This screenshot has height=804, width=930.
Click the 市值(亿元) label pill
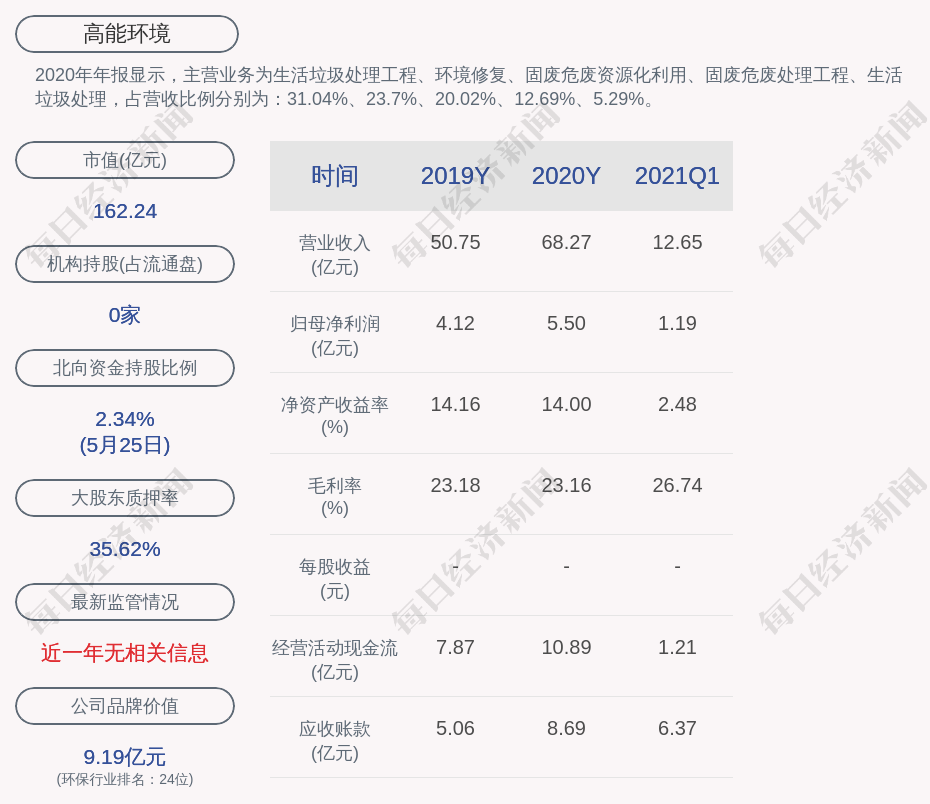(125, 160)
